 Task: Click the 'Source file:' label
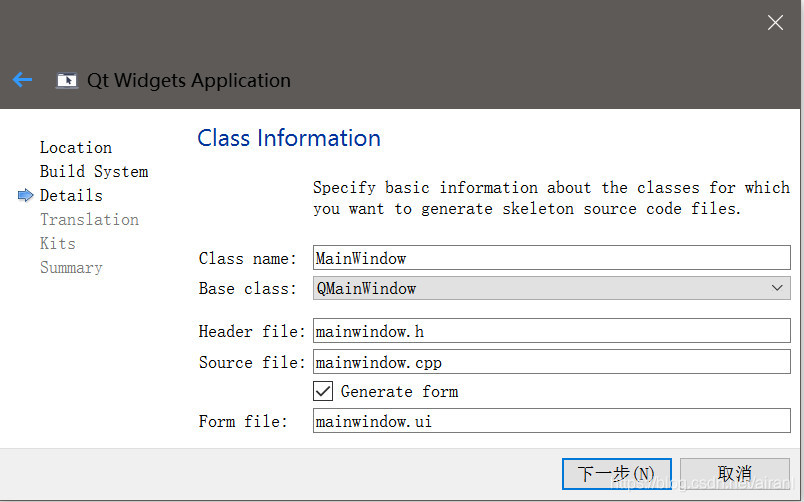click(x=252, y=363)
